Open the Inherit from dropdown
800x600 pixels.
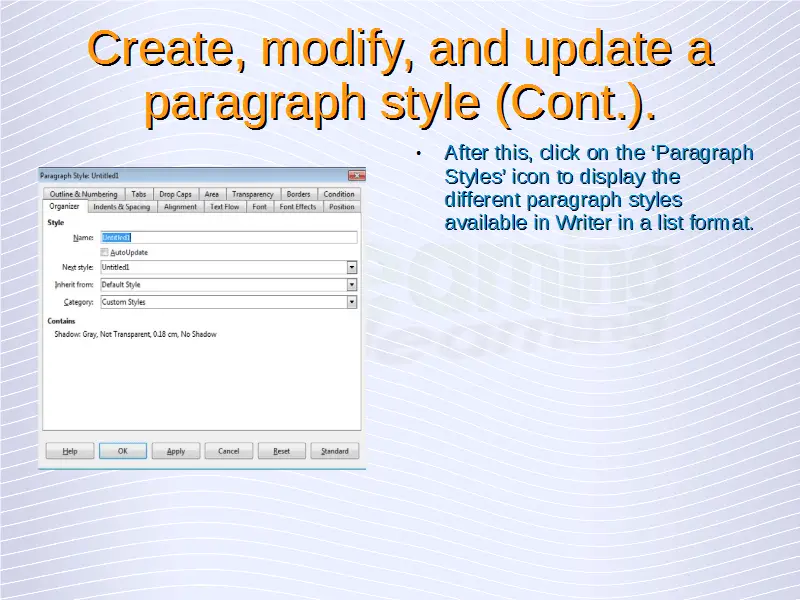coord(352,285)
